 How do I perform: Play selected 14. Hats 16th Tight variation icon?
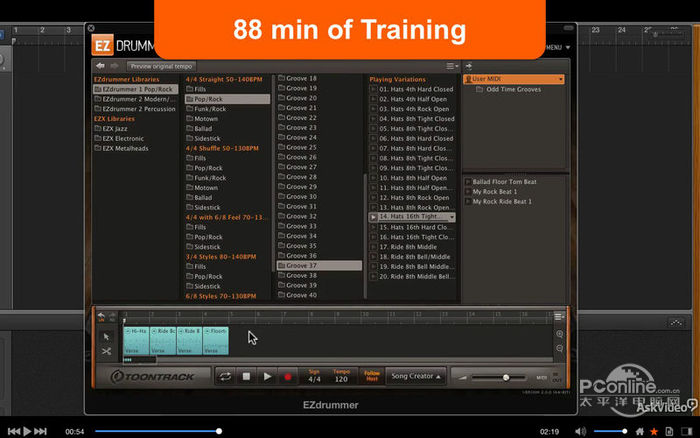(x=373, y=217)
